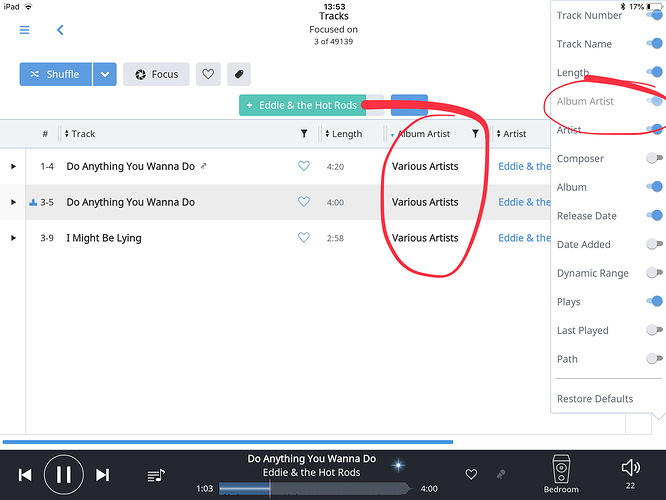The image size is (666, 500).
Task: Sort by Artist column header
Action: tap(512, 134)
